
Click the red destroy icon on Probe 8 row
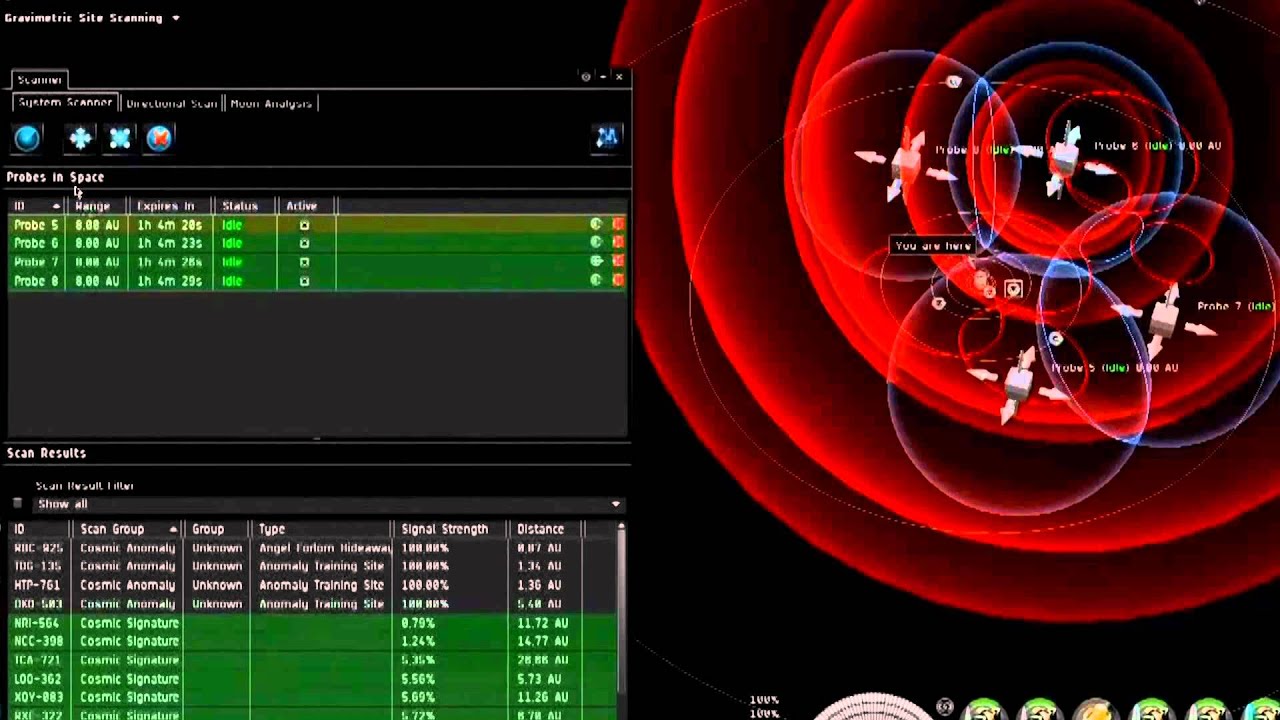point(617,281)
